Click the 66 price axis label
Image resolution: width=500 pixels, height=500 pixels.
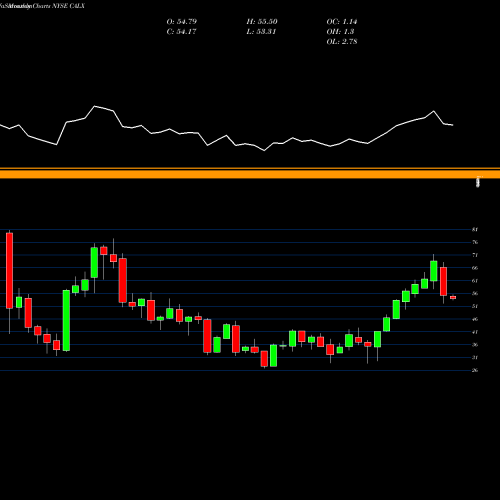pos(475,268)
